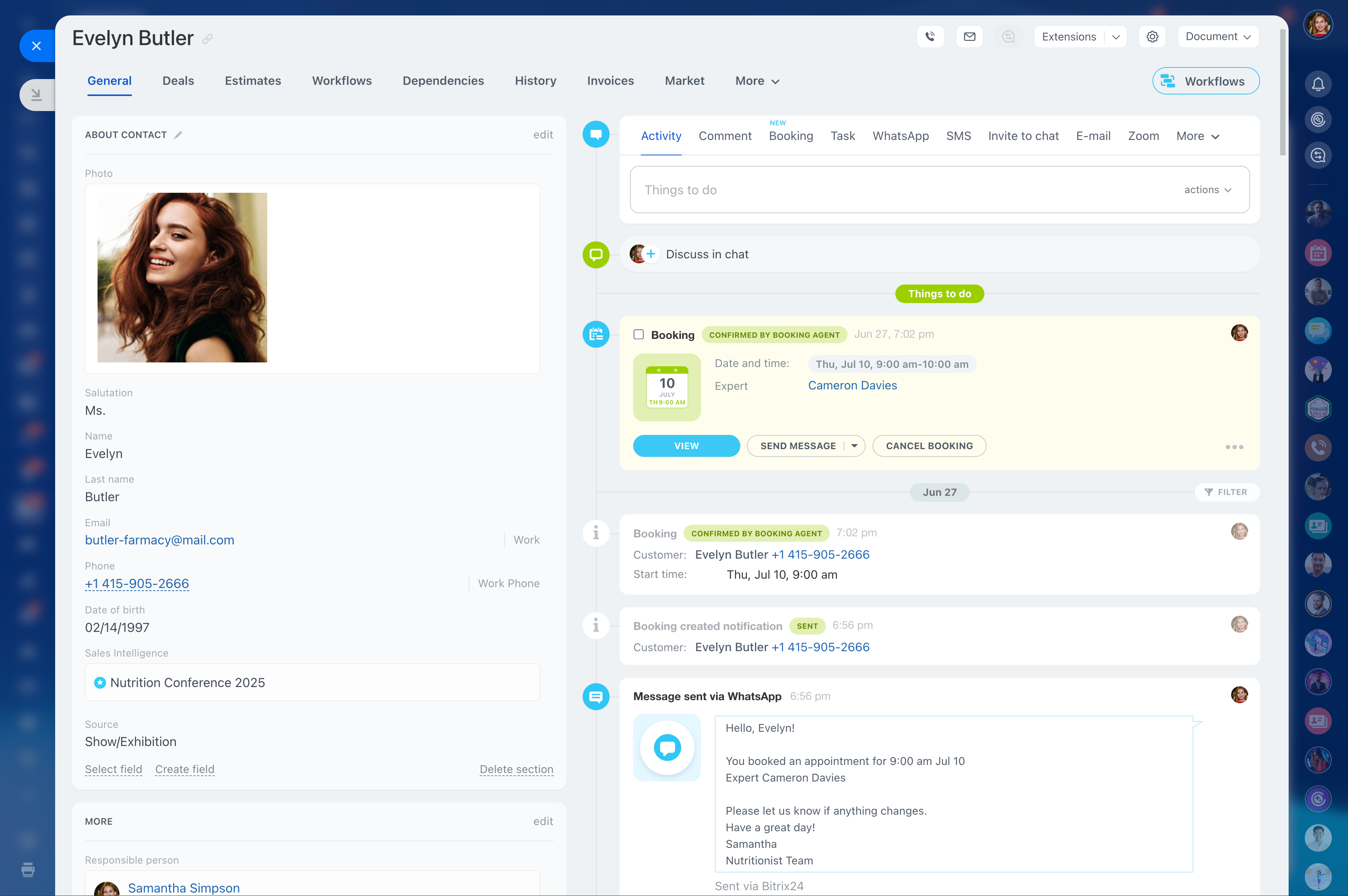Switch to the Deals tab
Viewport: 1348px width, 896px height.
point(178,81)
